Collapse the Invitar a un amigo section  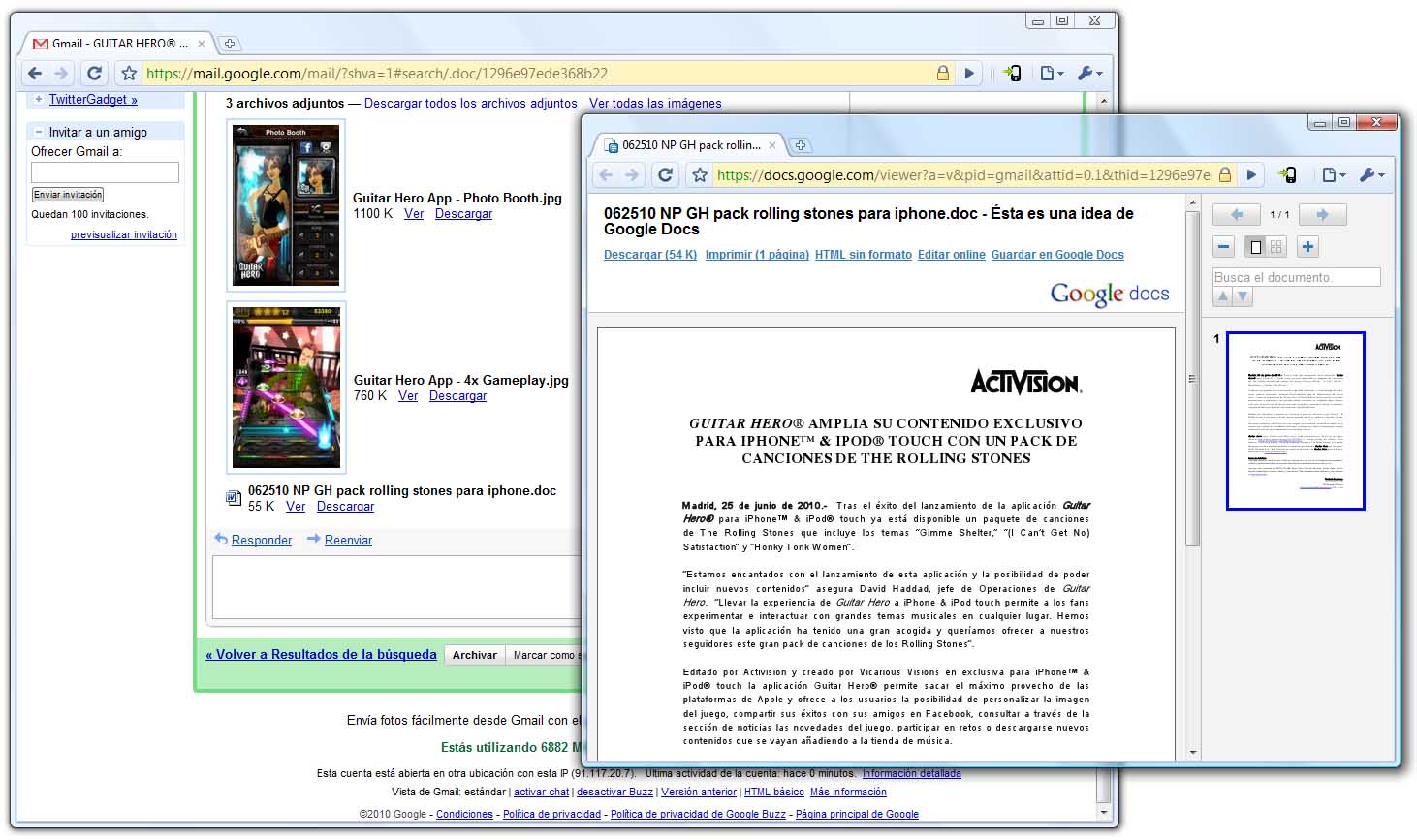tap(39, 132)
